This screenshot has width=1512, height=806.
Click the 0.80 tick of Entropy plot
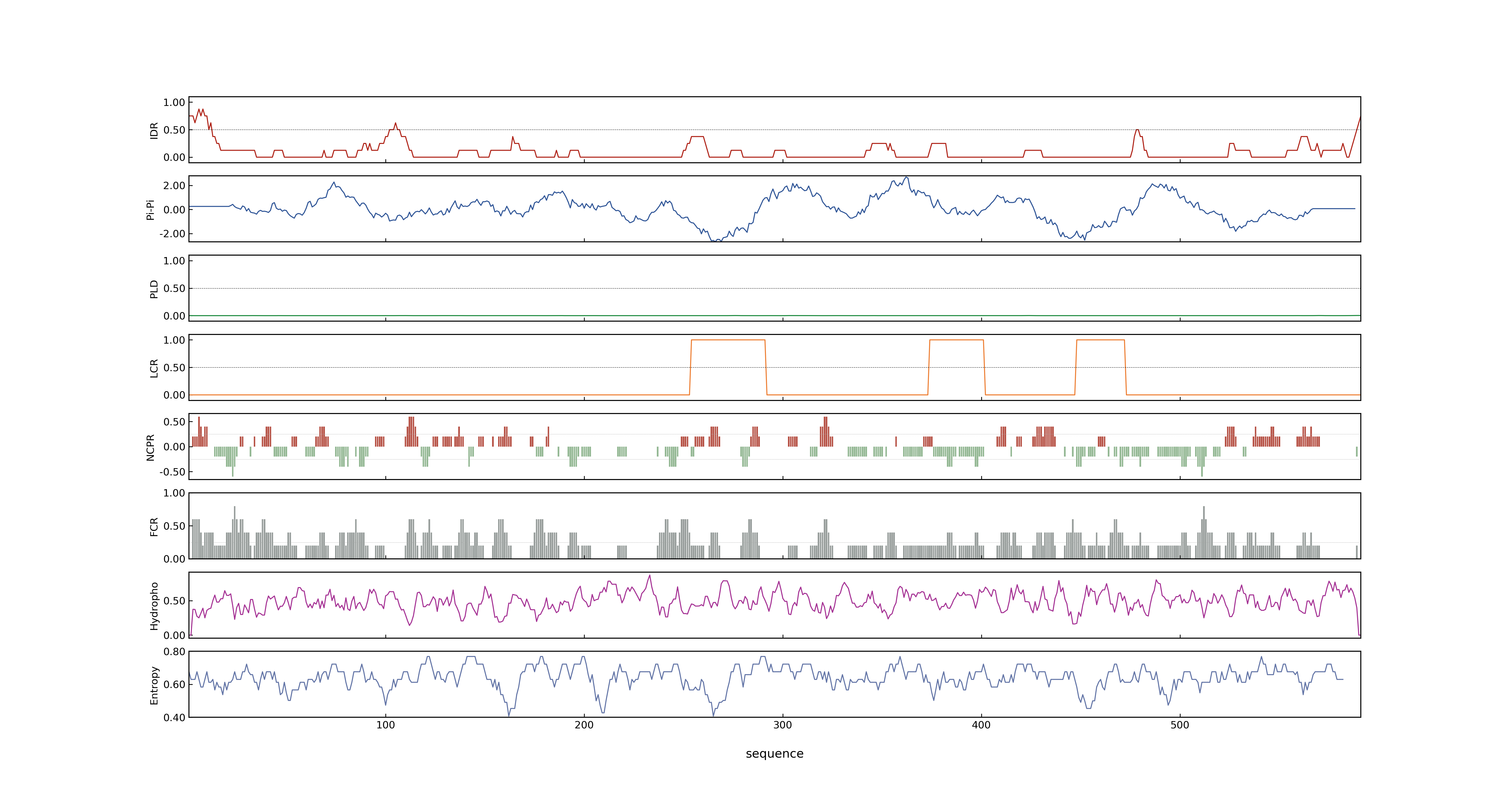pos(174,652)
